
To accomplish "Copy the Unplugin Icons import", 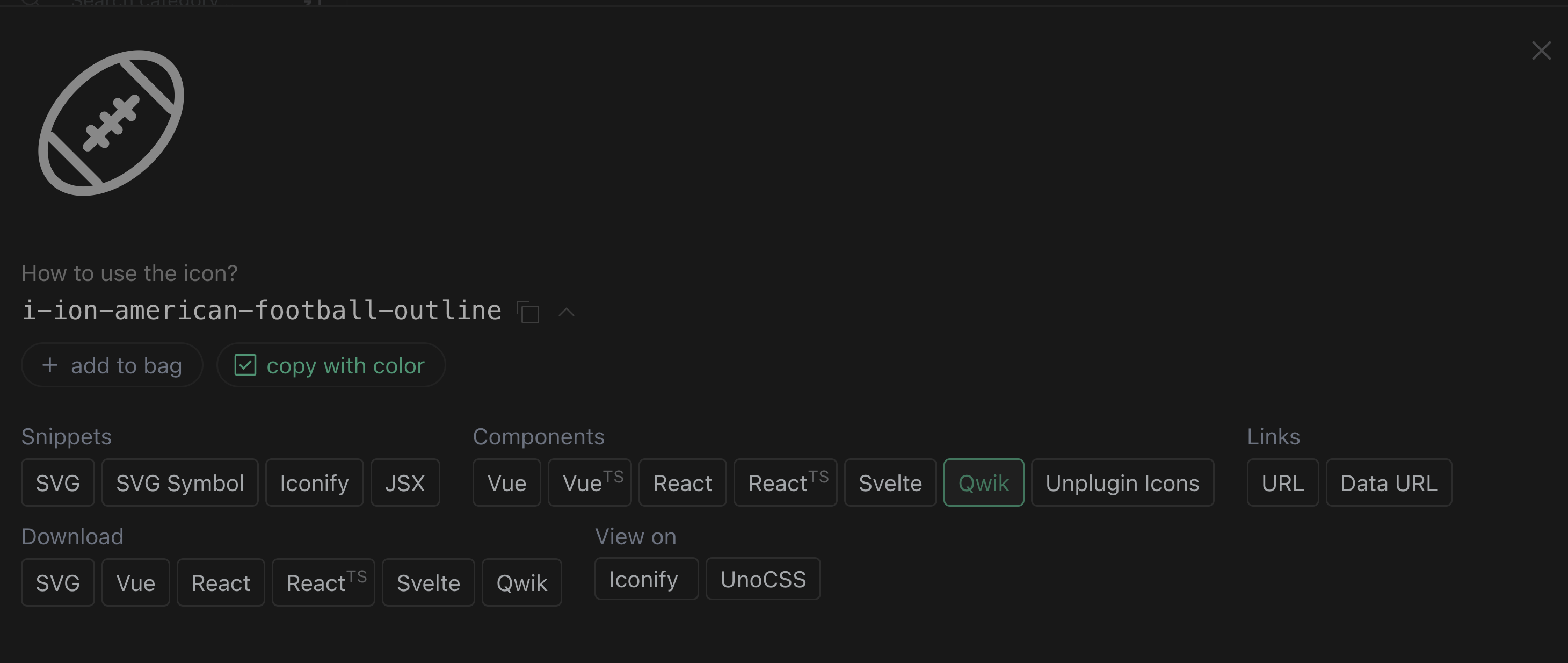I will [x=1122, y=483].
